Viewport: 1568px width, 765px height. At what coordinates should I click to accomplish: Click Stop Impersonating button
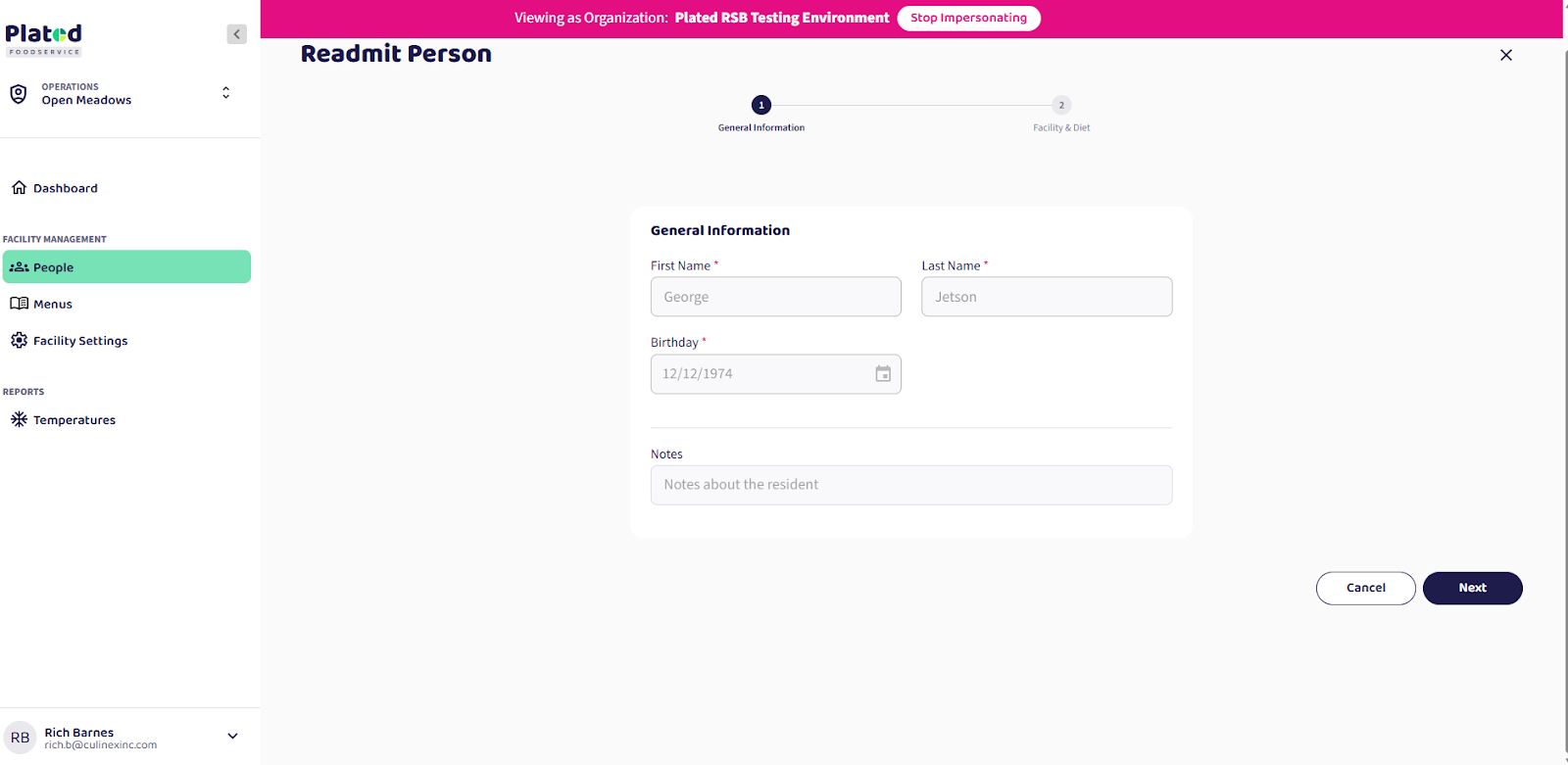(x=968, y=19)
